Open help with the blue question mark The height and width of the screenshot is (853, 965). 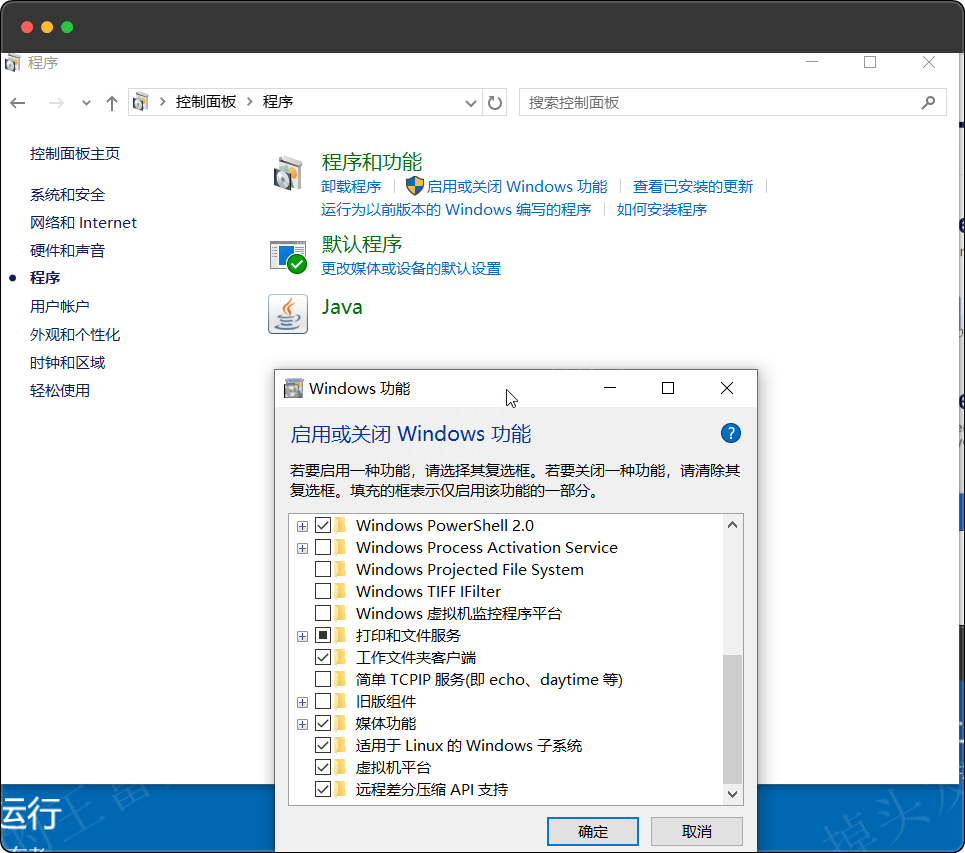731,433
